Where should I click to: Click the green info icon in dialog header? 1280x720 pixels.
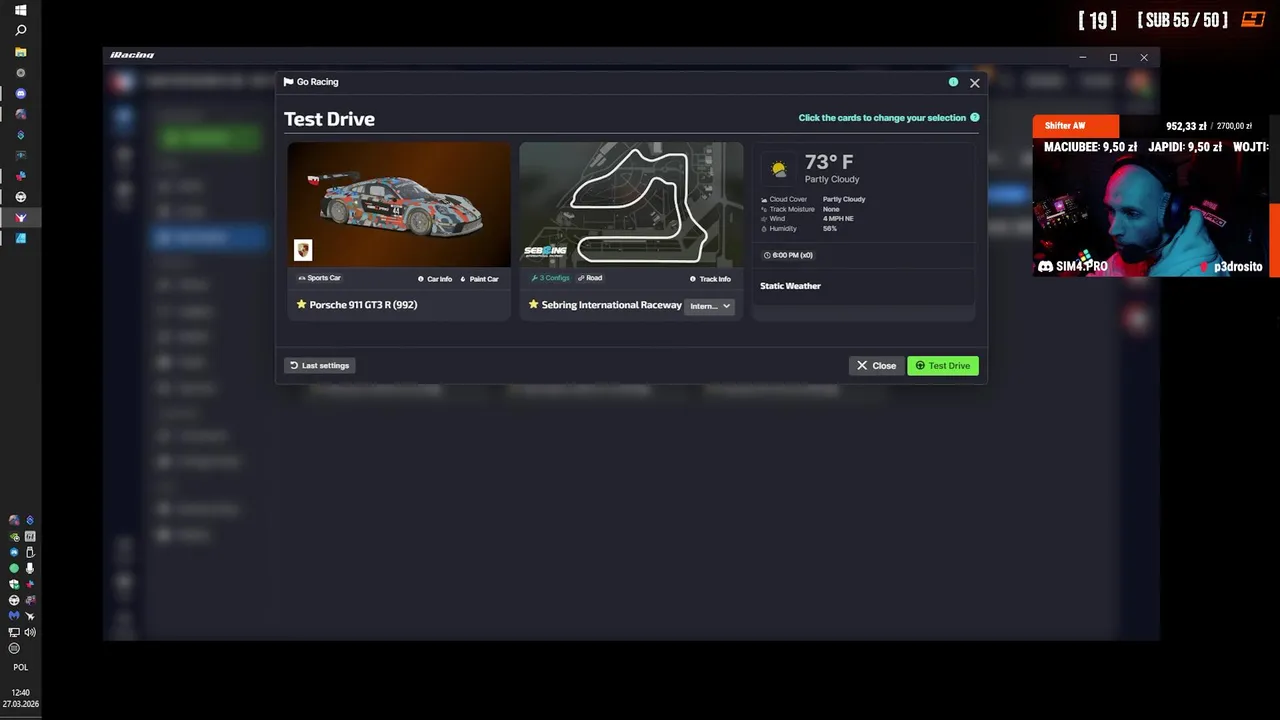[953, 82]
